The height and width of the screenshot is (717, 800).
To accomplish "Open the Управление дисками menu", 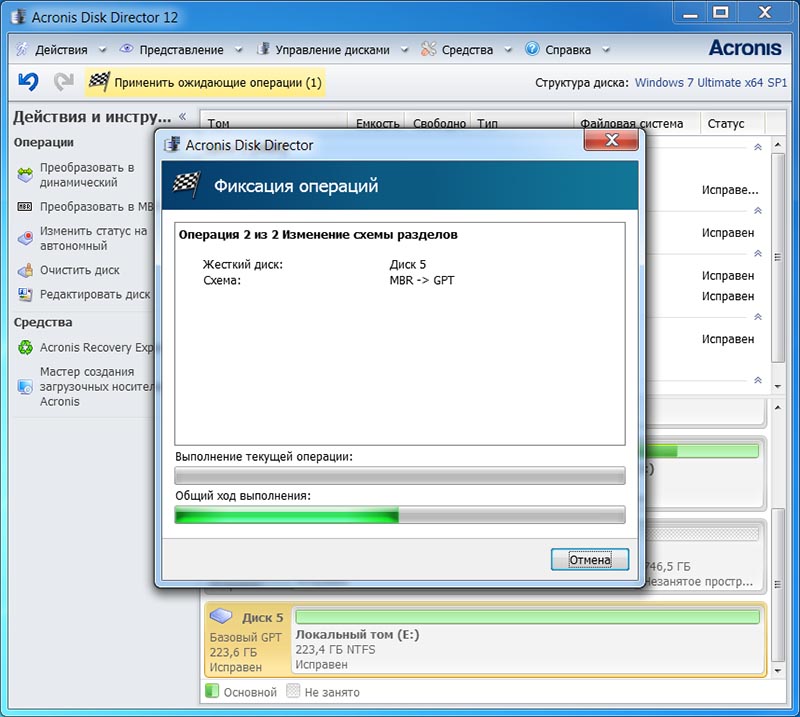I will click(x=332, y=50).
